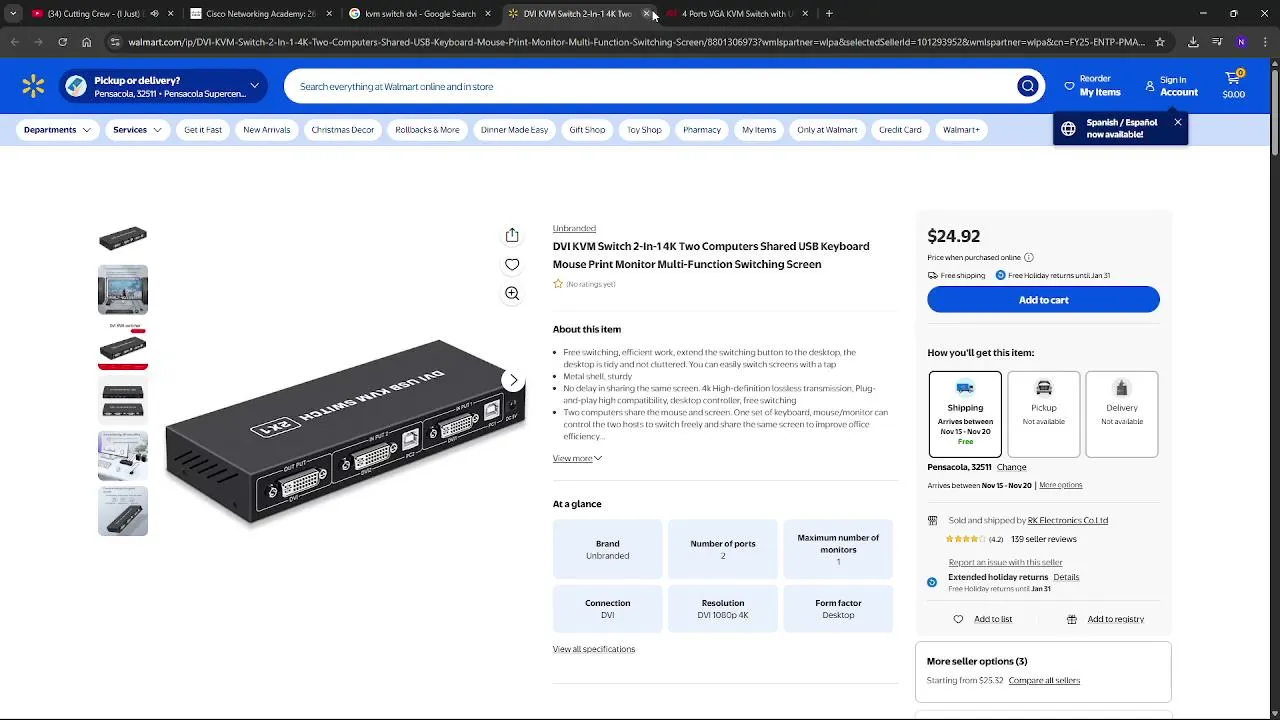Screen dimensions: 1280x720
Task: Click the Sign In Account person icon
Action: pyautogui.click(x=1150, y=86)
